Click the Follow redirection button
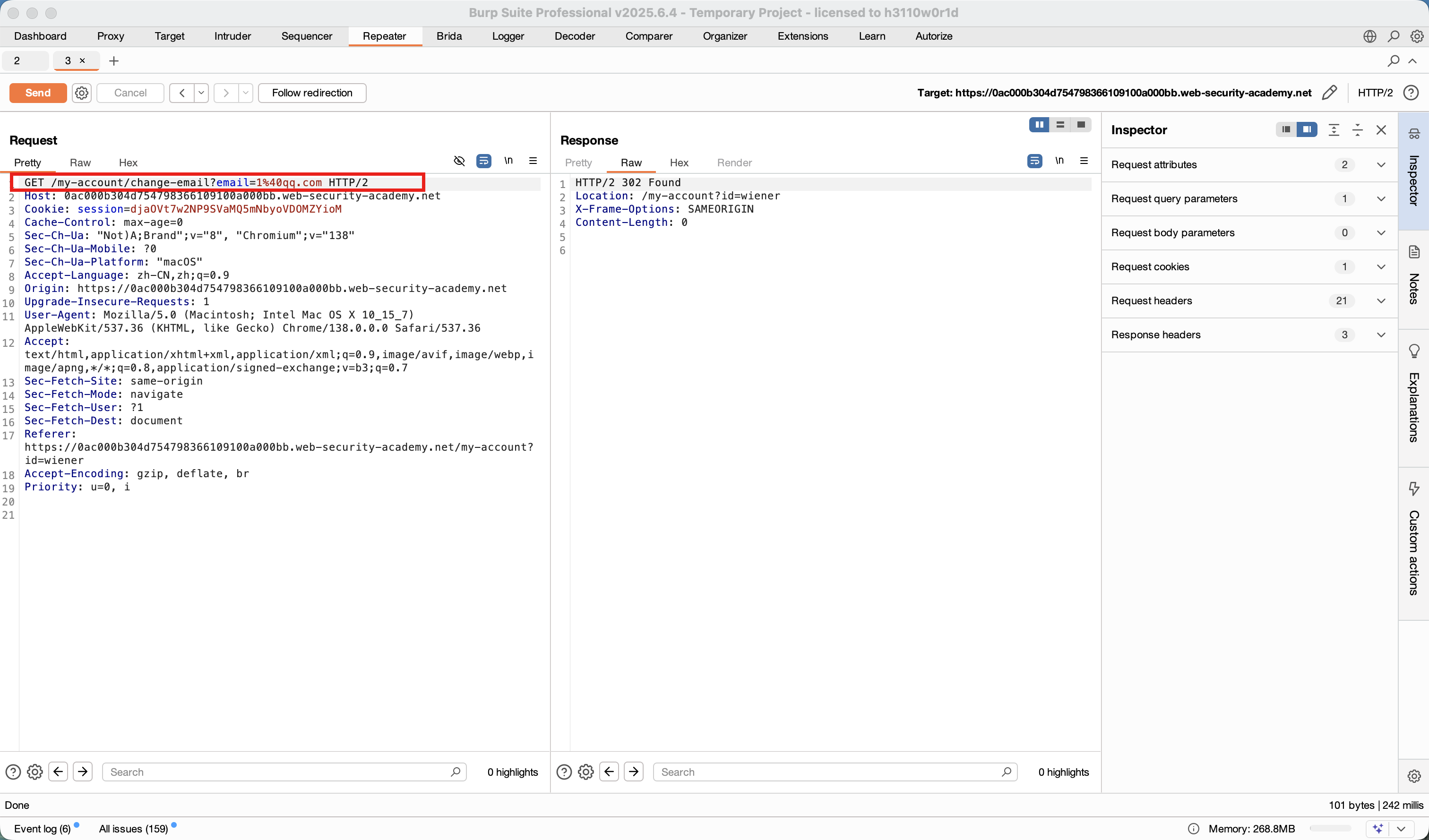 [312, 93]
